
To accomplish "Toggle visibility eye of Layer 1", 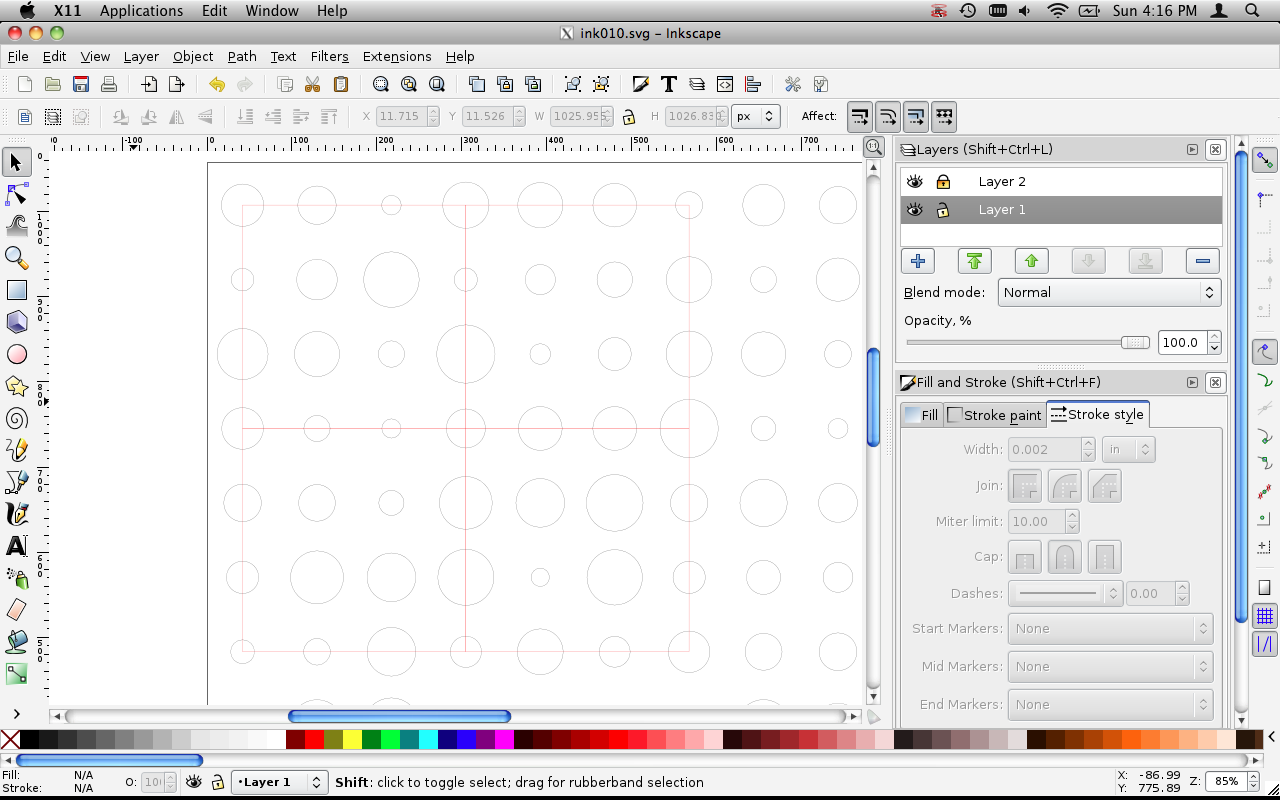I will tap(914, 209).
